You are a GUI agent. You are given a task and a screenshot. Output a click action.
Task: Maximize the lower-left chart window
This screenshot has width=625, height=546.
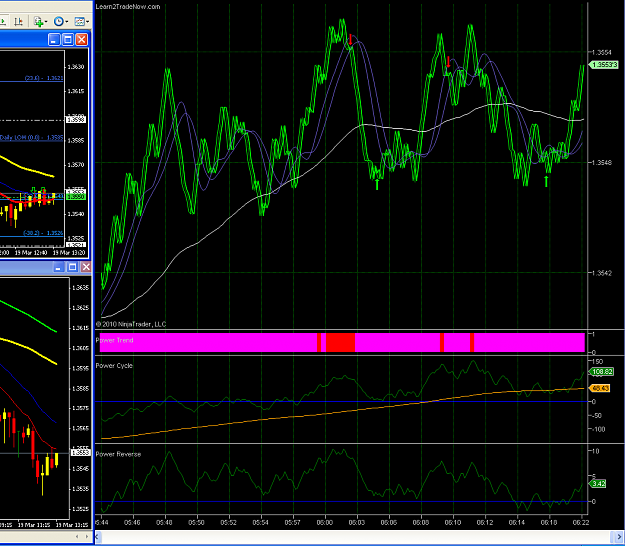pos(72,267)
